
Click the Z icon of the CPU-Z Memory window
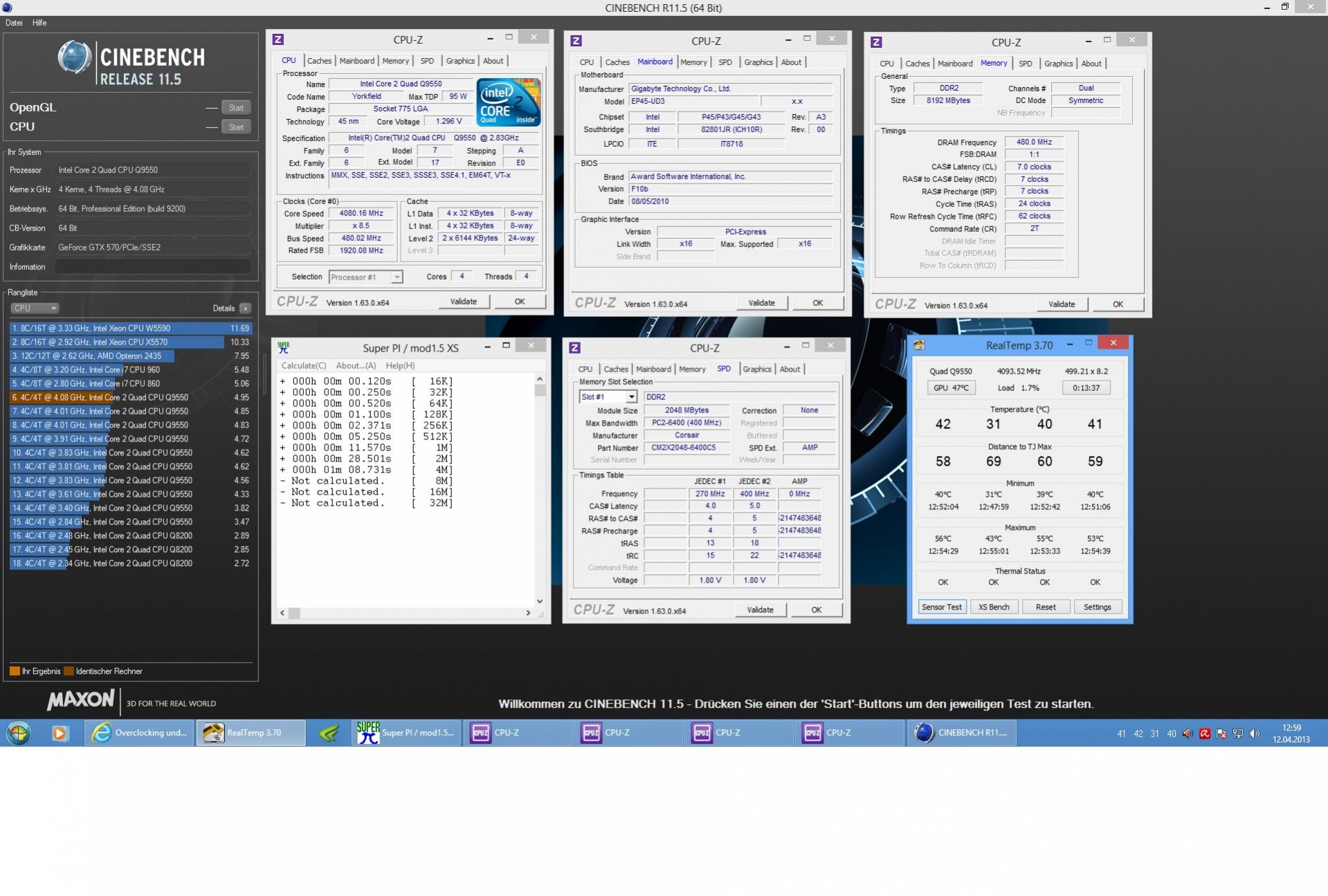coord(876,42)
